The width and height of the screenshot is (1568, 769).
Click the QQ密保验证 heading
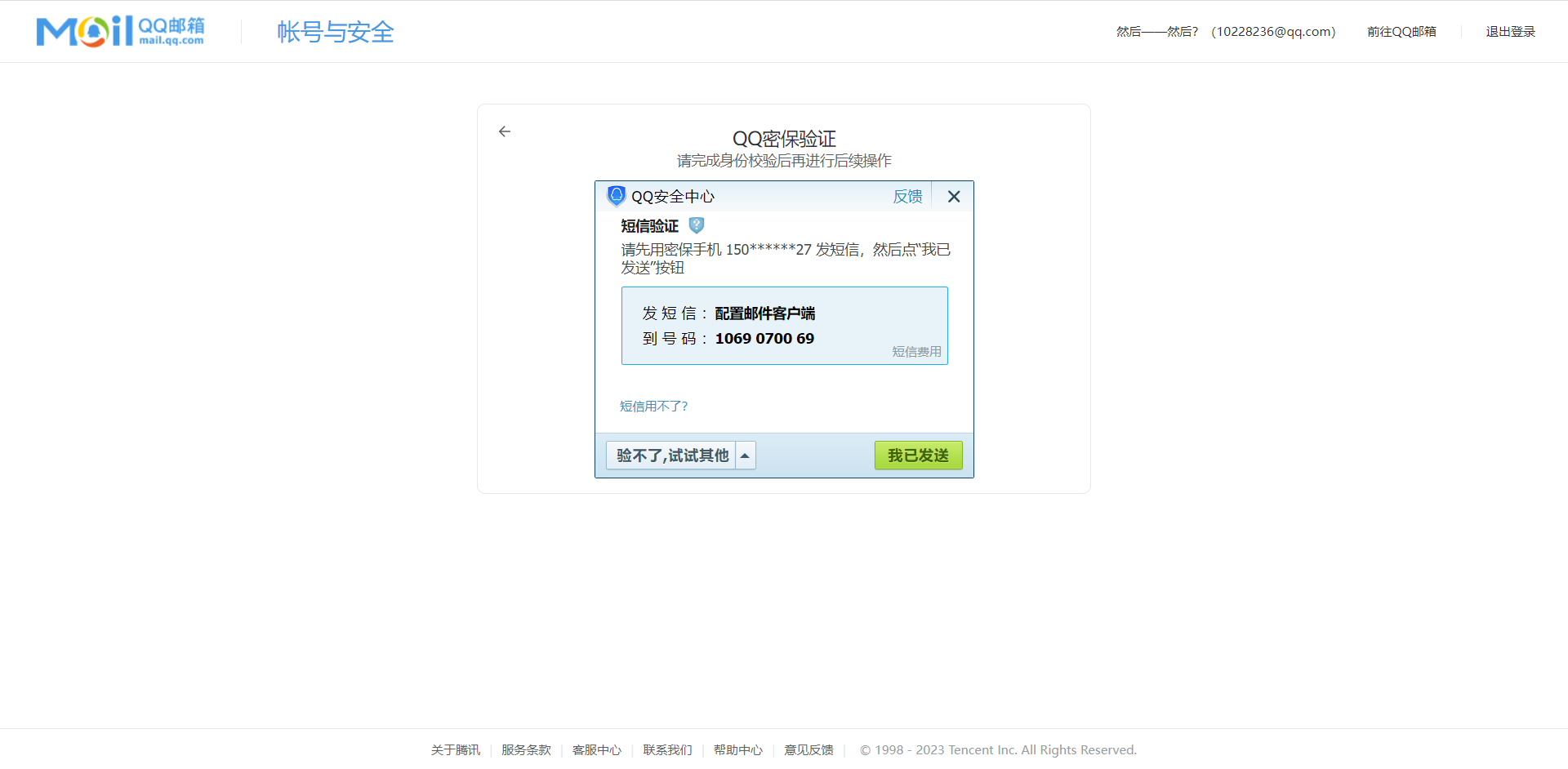click(x=784, y=139)
